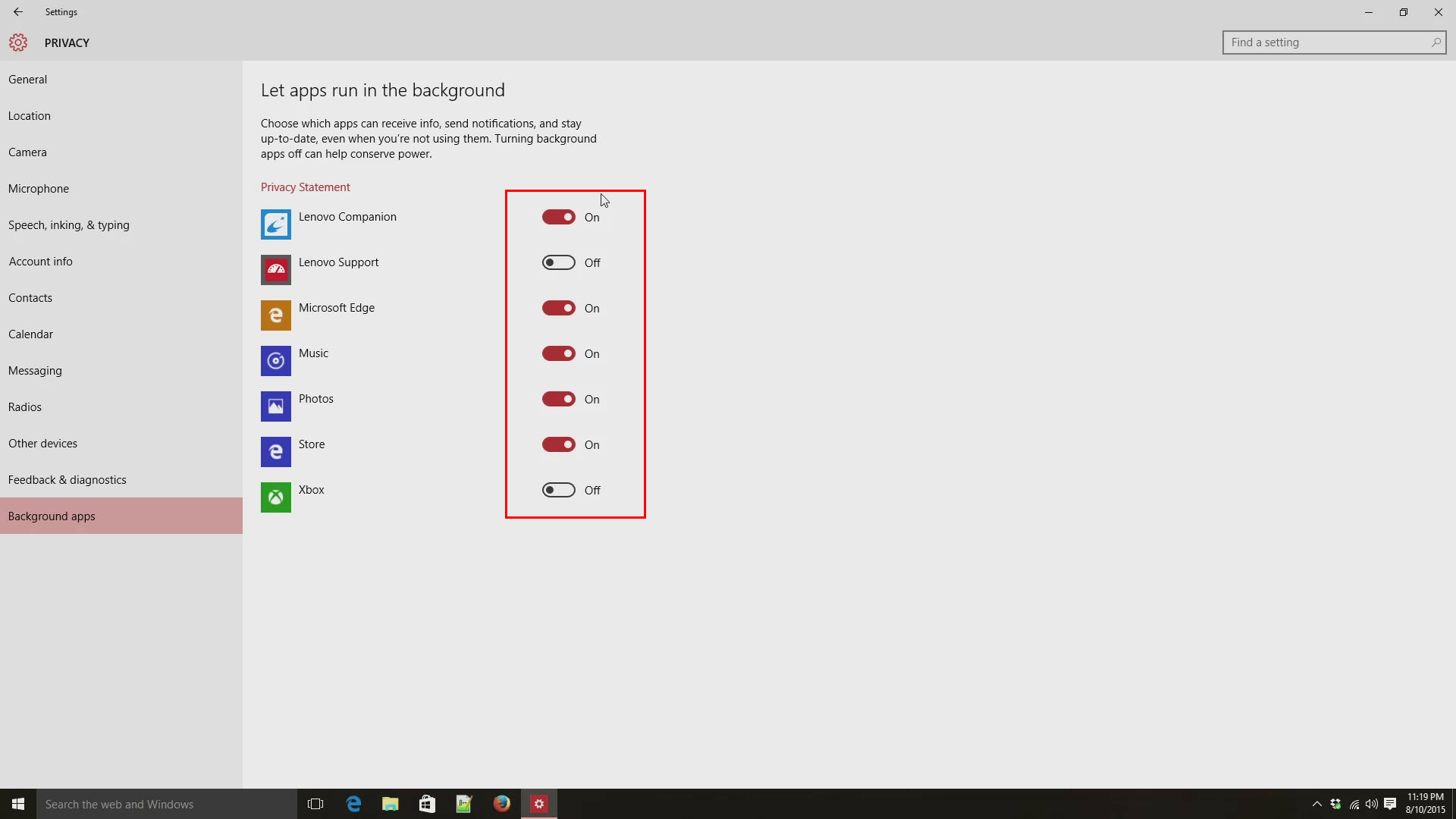Open Radios privacy settings
The width and height of the screenshot is (1456, 819).
point(121,407)
